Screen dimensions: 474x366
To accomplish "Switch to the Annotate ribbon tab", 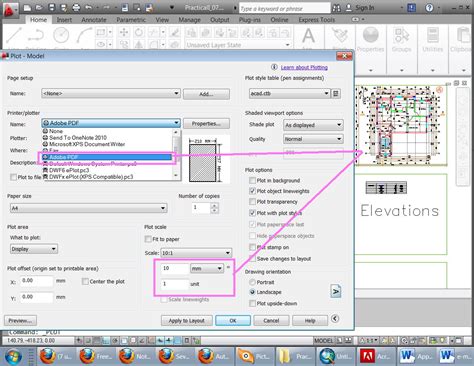I will pyautogui.click(x=94, y=20).
